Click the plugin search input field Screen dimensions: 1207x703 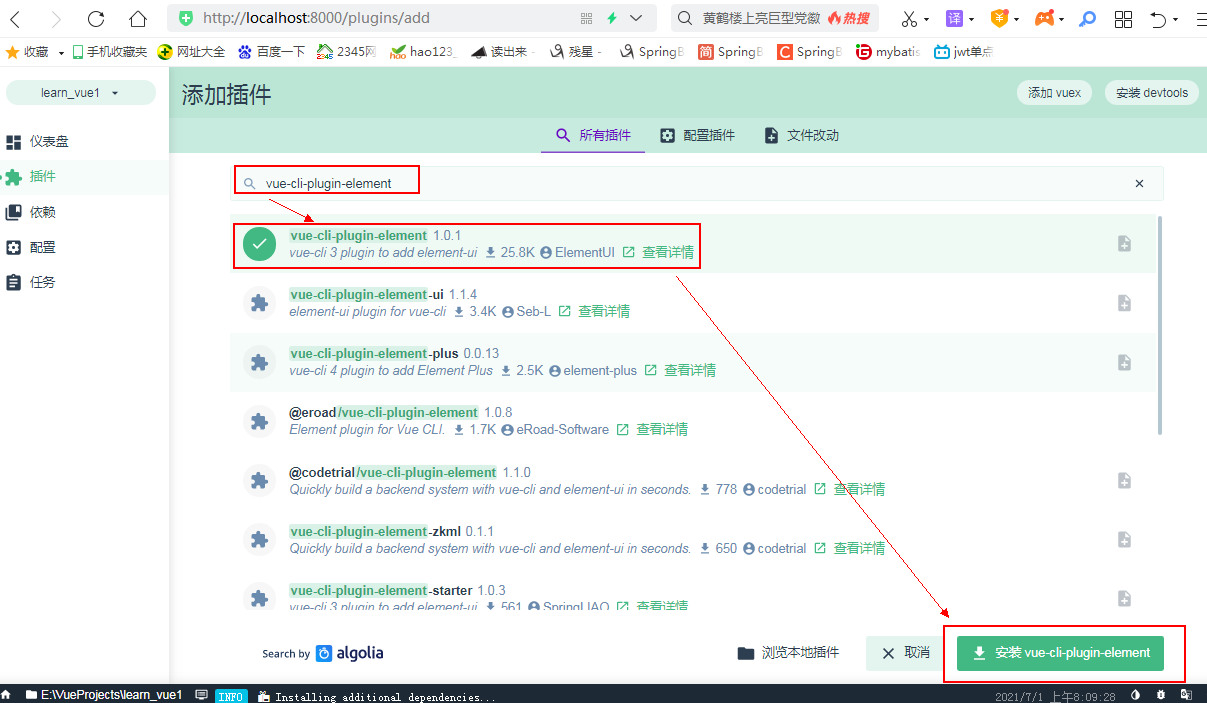tap(697, 183)
